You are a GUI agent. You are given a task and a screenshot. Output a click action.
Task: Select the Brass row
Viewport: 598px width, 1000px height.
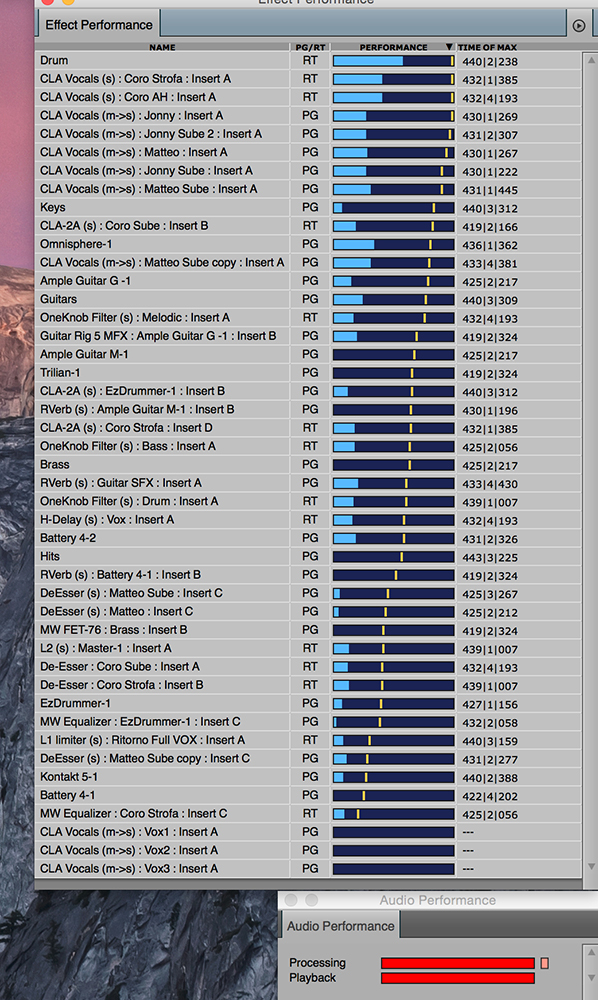coord(55,464)
